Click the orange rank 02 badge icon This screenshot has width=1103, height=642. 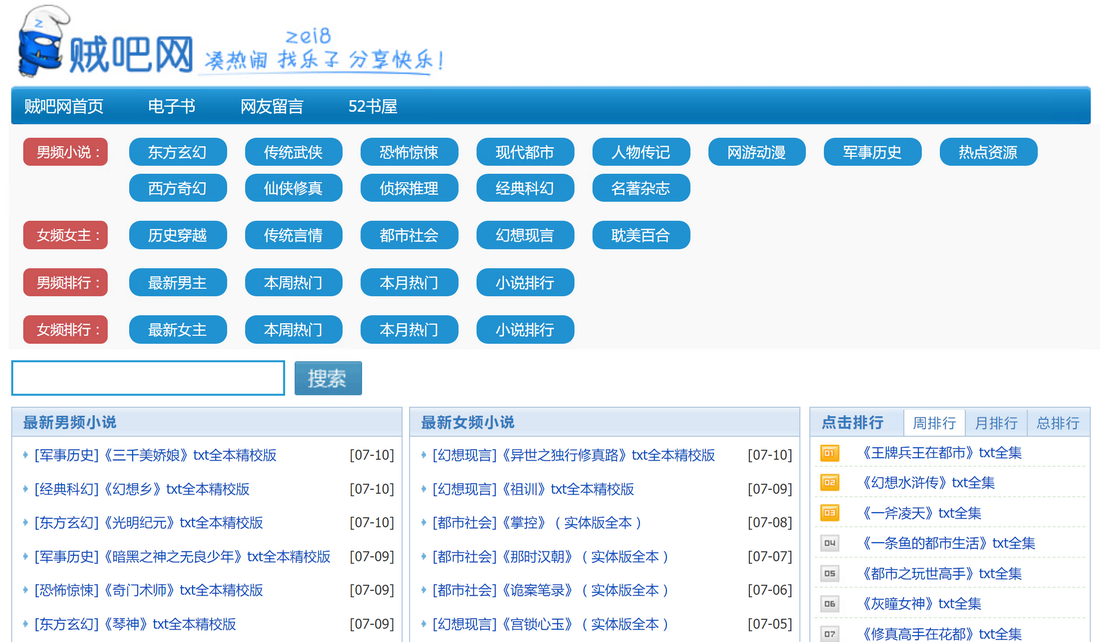tap(829, 484)
